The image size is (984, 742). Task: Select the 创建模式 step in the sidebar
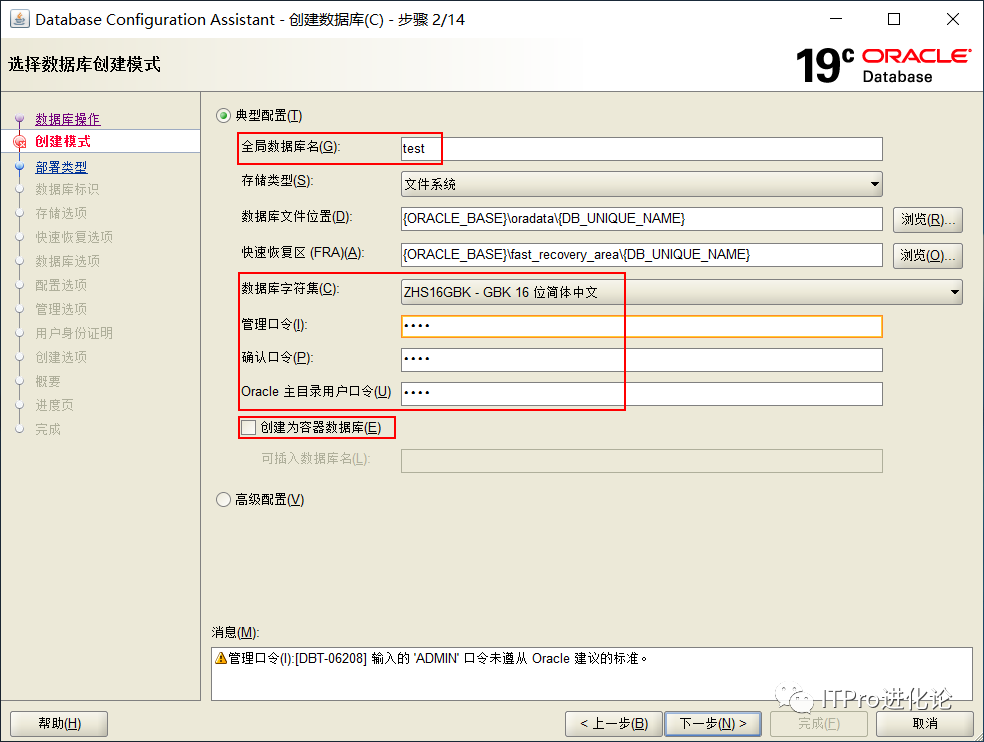pyautogui.click(x=63, y=141)
